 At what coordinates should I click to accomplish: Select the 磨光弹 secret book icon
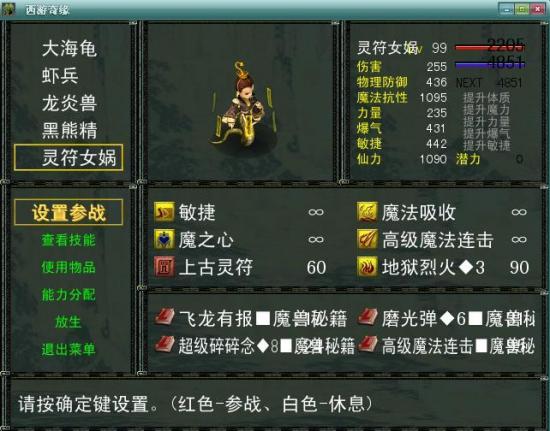[x=368, y=317]
